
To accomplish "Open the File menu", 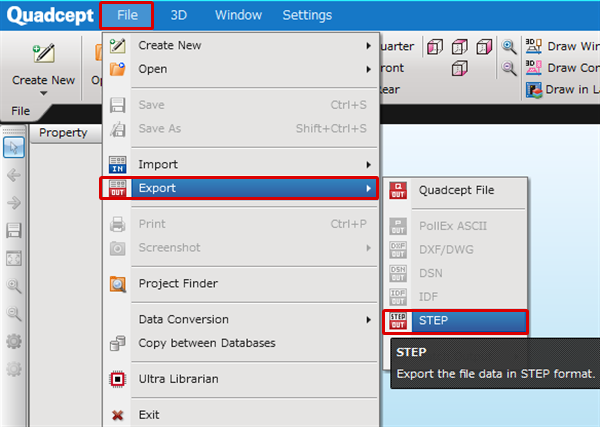I will 127,15.
